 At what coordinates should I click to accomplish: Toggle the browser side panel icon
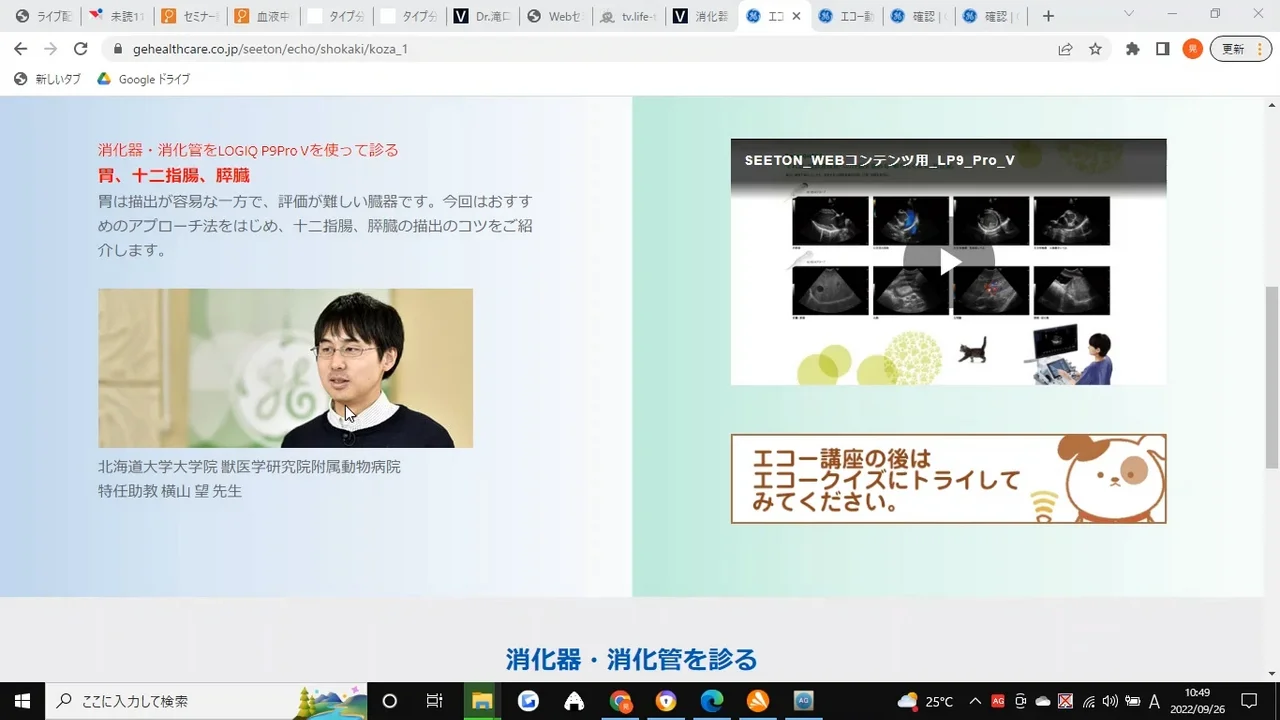pyautogui.click(x=1162, y=49)
